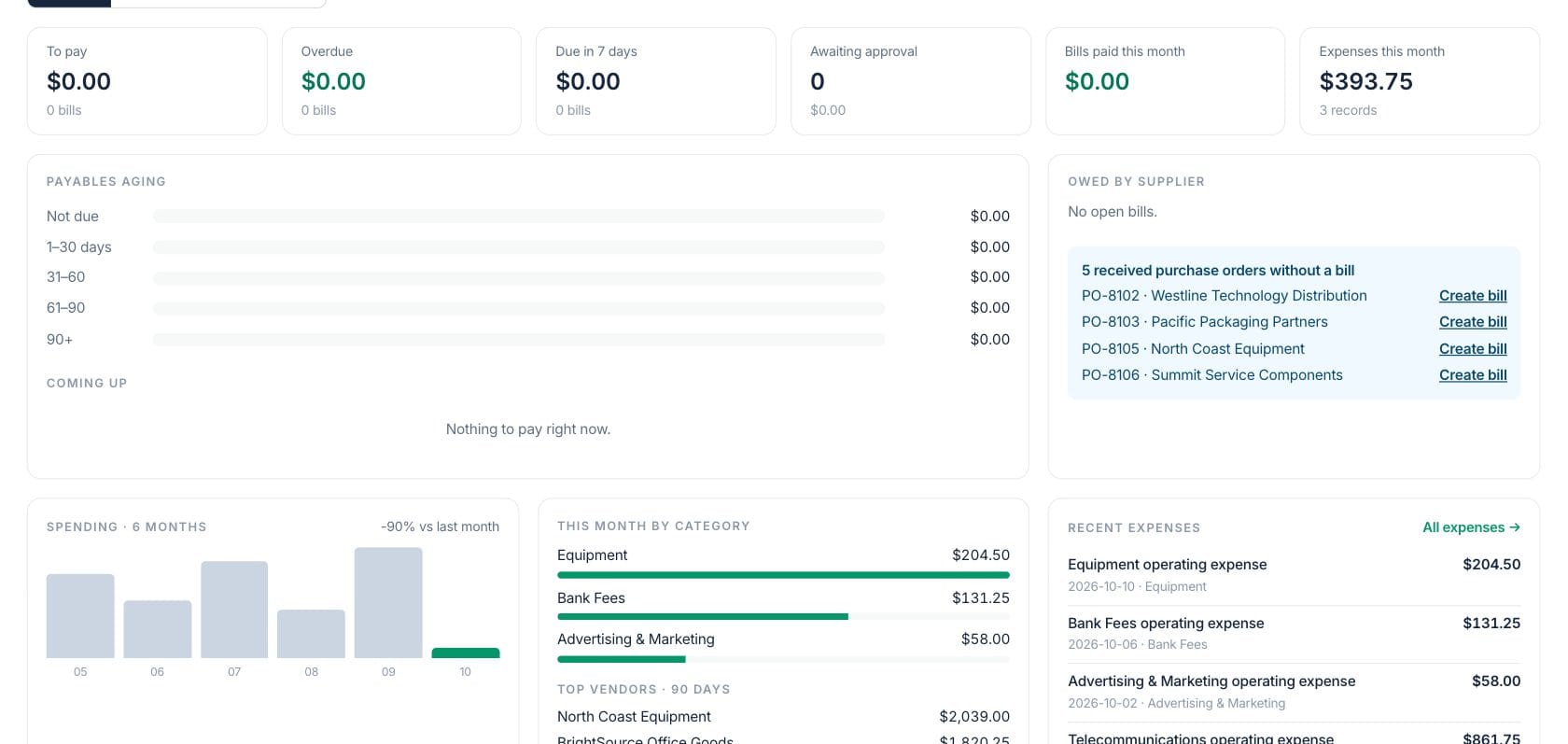1568x744 pixels.
Task: Open Telecommunications operating expense record
Action: click(x=1294, y=737)
